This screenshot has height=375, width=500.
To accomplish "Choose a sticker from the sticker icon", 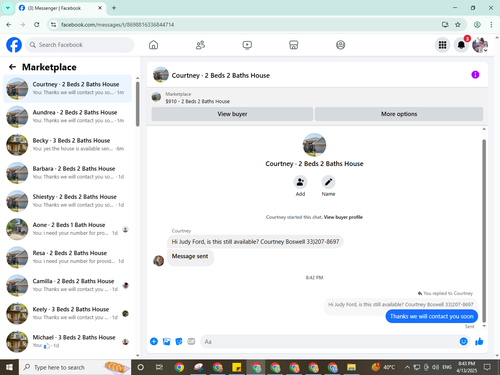I will click(x=179, y=341).
